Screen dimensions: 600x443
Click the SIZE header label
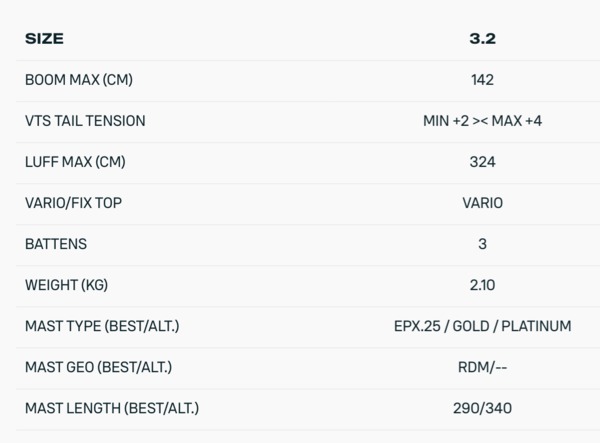pos(46,39)
